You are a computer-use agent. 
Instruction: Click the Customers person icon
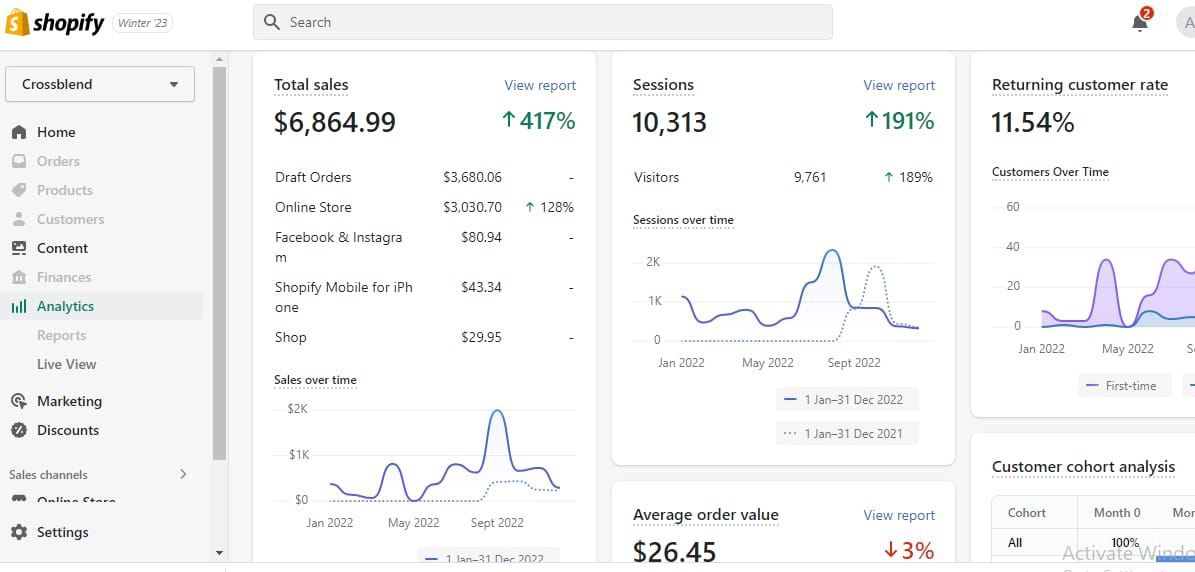click(19, 219)
